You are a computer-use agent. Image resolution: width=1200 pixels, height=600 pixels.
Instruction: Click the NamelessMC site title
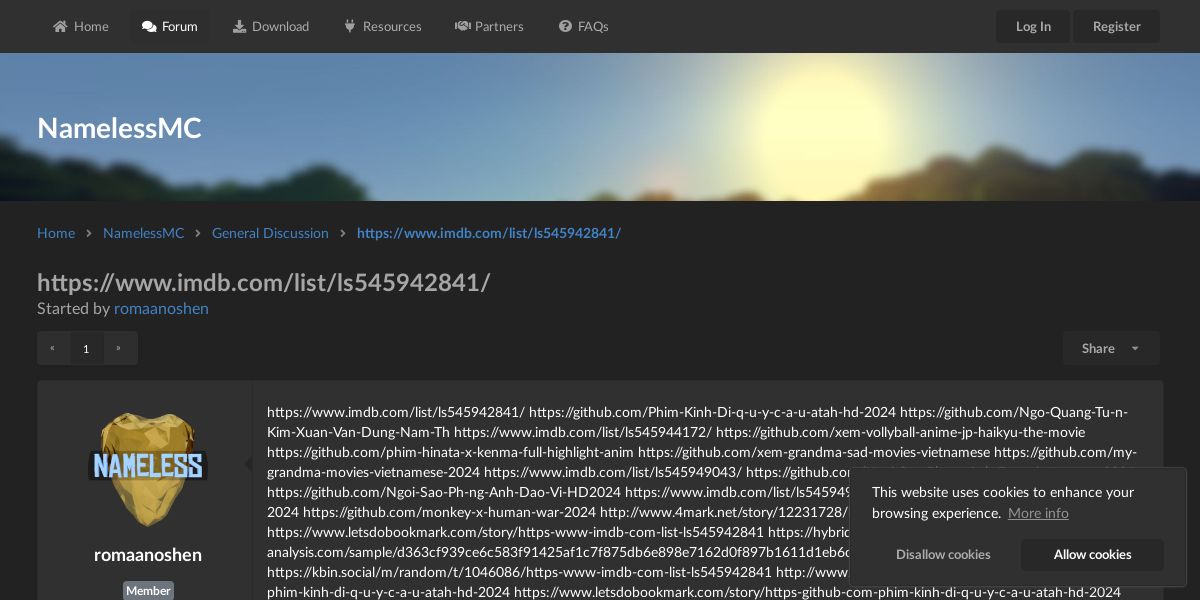(x=119, y=128)
